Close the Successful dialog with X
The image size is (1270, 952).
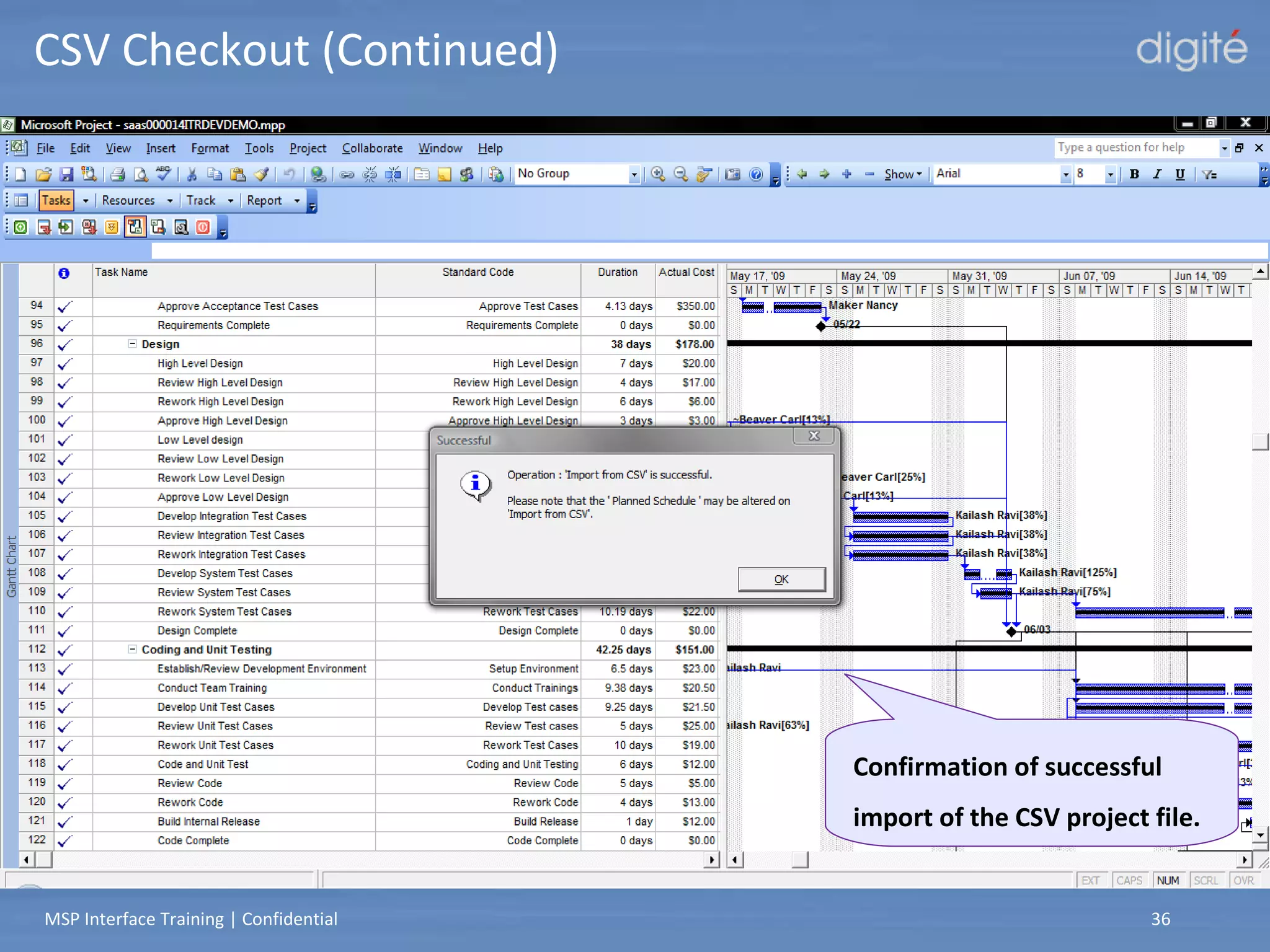point(814,436)
